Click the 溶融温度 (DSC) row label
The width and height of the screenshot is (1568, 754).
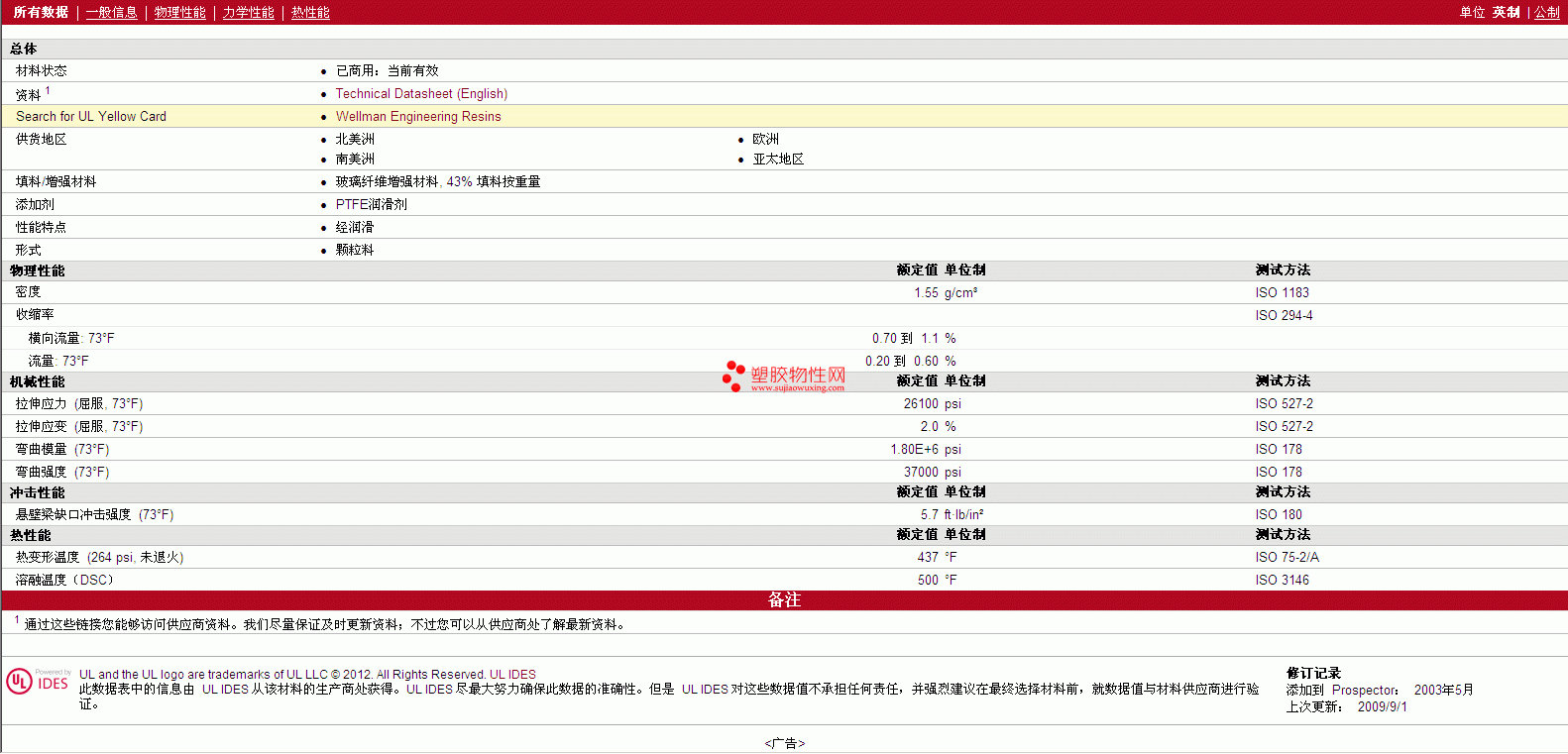tap(64, 580)
